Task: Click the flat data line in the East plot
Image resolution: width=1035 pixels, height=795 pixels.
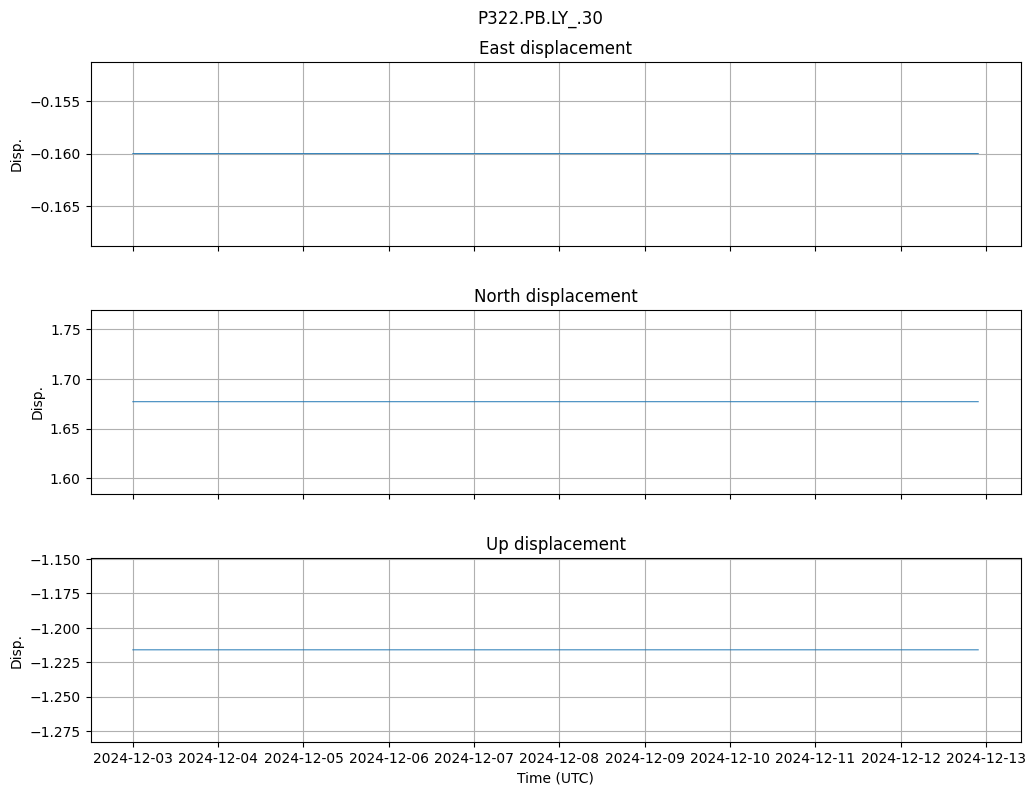Action: [x=555, y=154]
